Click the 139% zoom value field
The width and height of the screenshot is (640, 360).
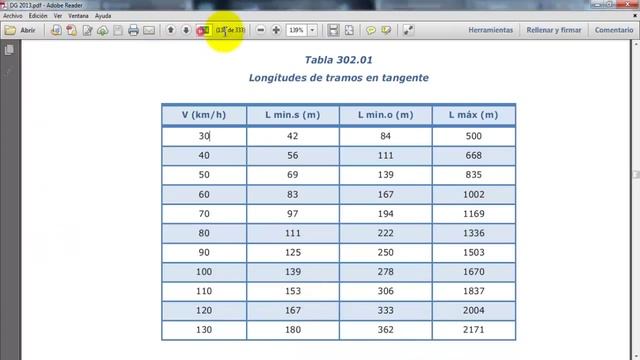point(297,30)
